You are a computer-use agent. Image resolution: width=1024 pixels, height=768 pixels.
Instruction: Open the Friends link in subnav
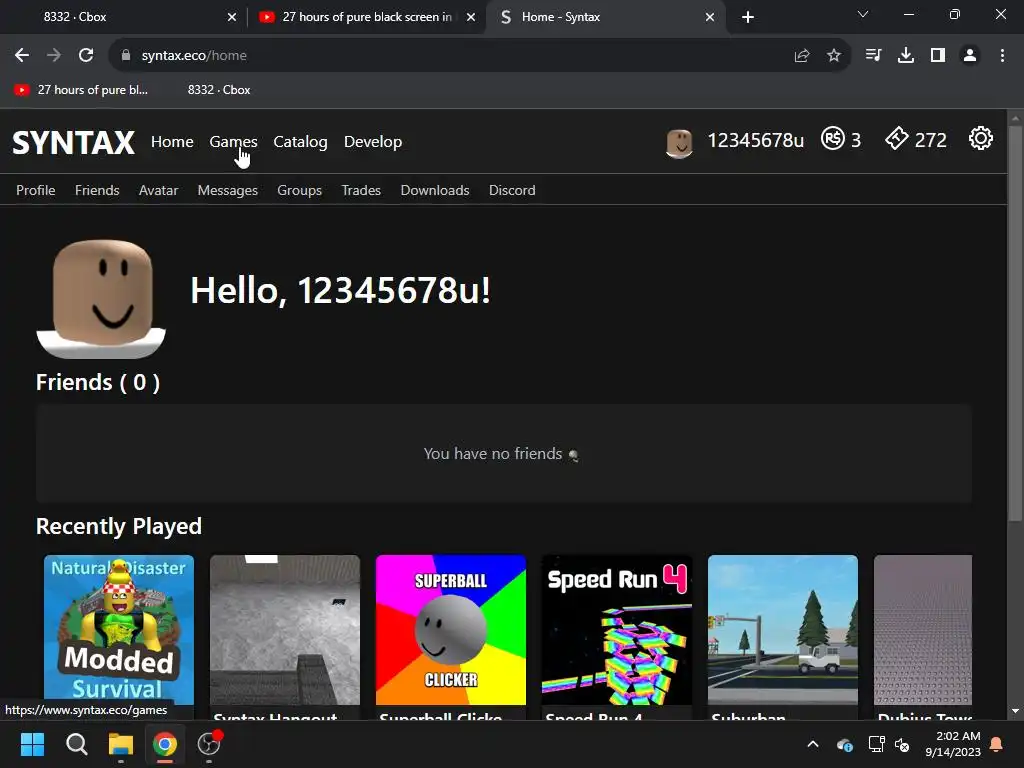click(x=97, y=190)
